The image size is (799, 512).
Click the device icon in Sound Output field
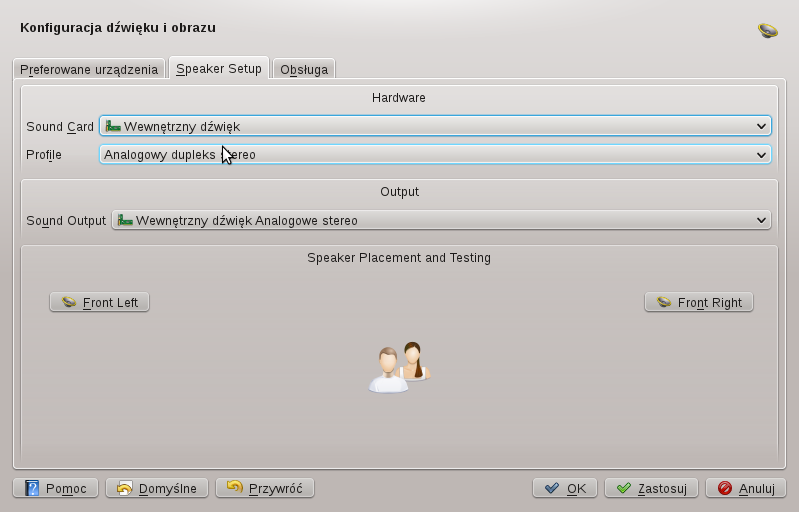pyautogui.click(x=125, y=220)
